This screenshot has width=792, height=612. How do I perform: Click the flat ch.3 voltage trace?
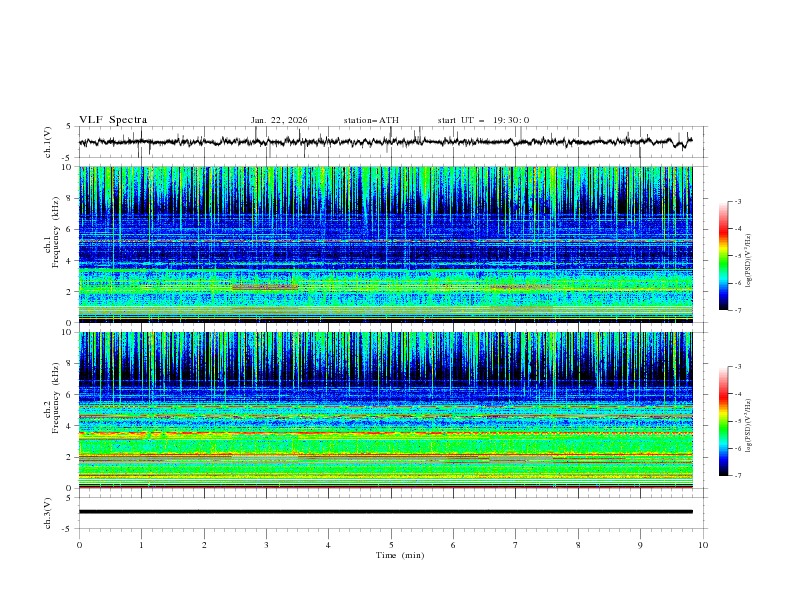[x=385, y=512]
